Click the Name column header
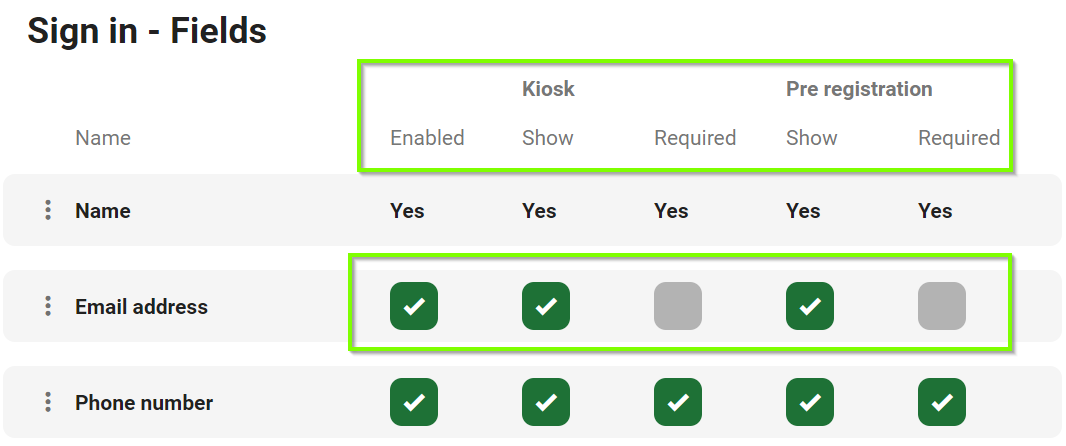The width and height of the screenshot is (1066, 446). 103,138
